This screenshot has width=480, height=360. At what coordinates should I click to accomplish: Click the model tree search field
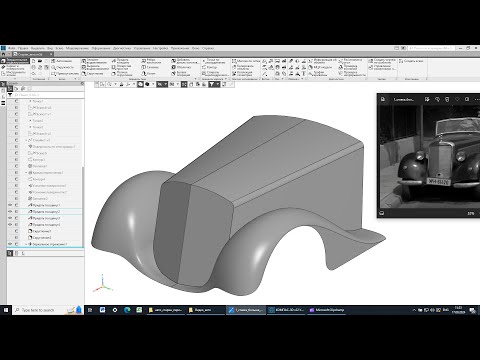(48, 95)
